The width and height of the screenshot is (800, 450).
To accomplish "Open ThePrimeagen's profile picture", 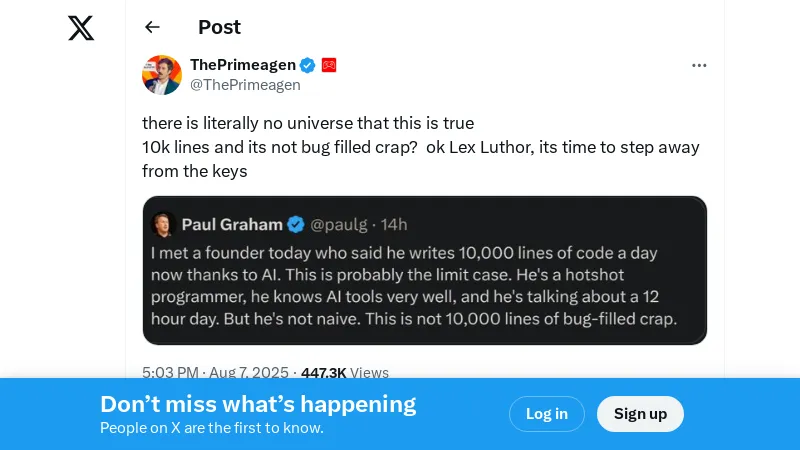I will click(x=162, y=75).
